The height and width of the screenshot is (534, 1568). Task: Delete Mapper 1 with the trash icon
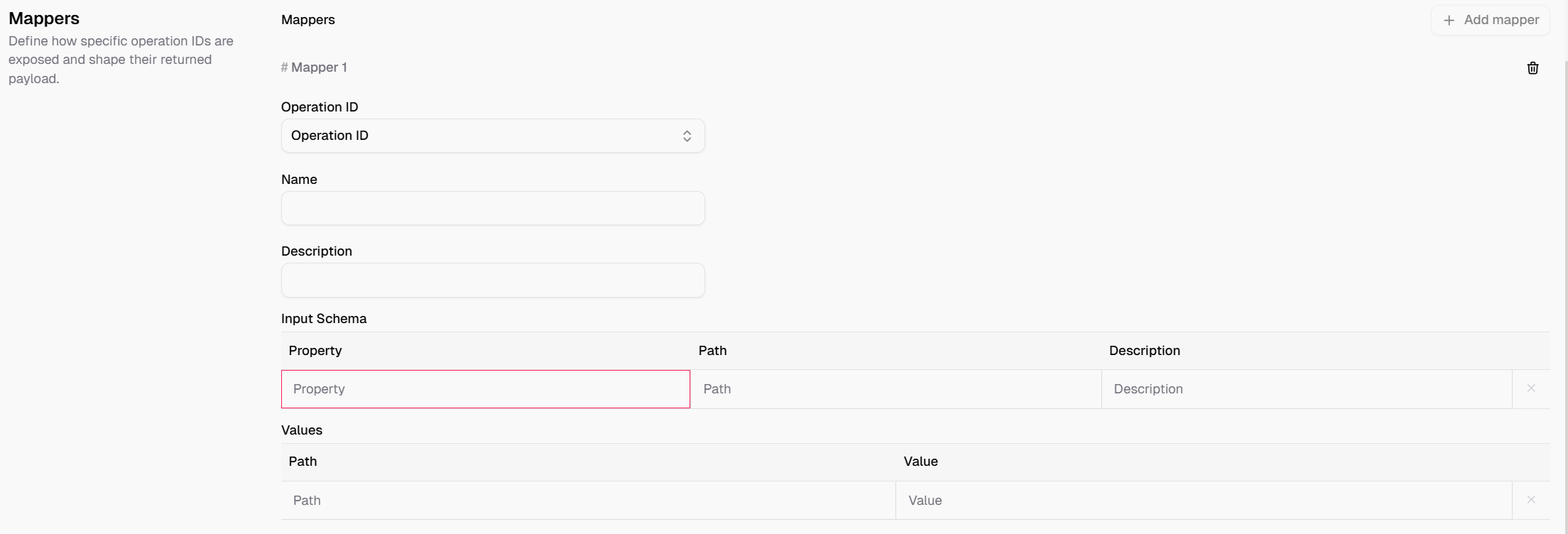(x=1532, y=68)
